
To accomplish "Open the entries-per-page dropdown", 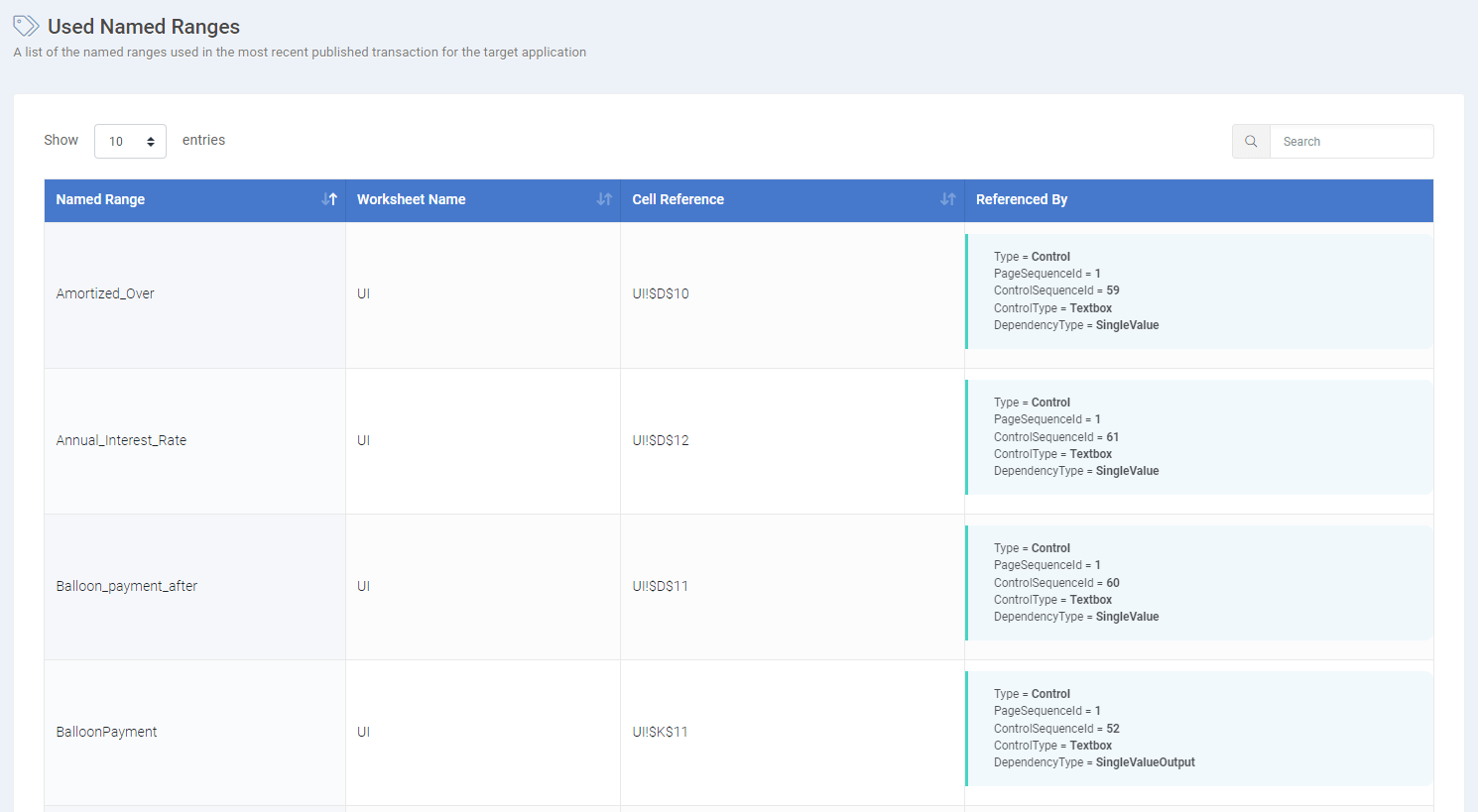I will click(x=130, y=142).
